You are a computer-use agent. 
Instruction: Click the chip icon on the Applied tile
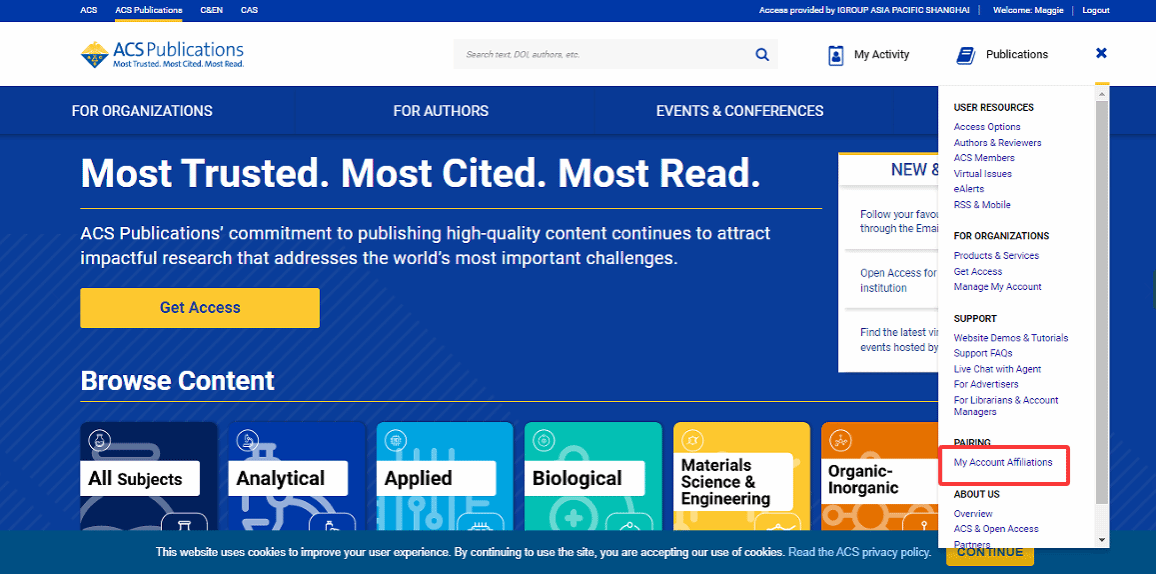point(395,441)
